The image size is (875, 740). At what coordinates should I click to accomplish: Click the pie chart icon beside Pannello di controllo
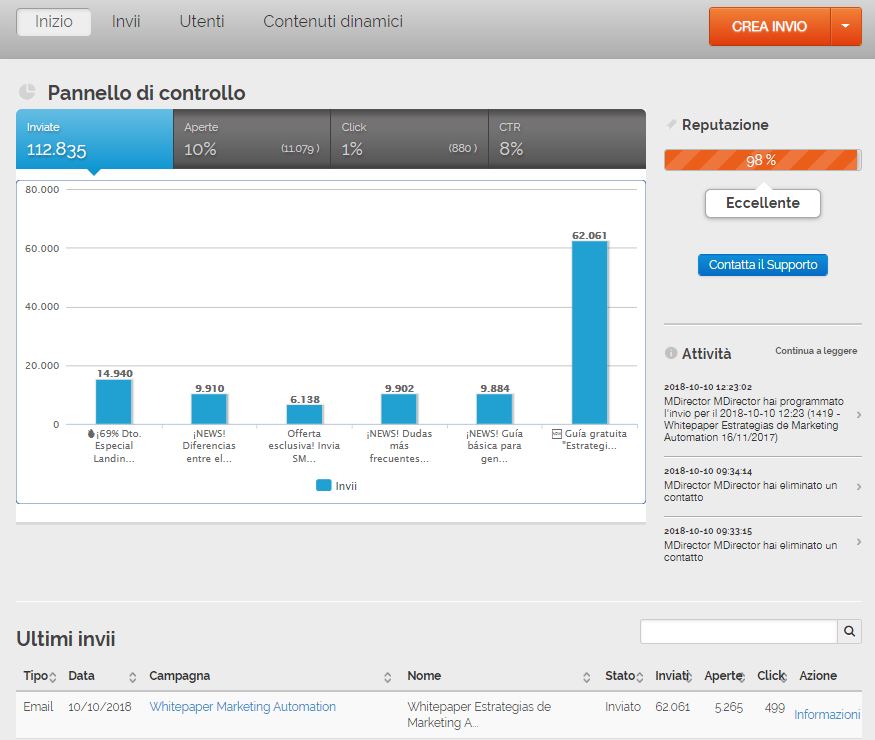pos(27,92)
